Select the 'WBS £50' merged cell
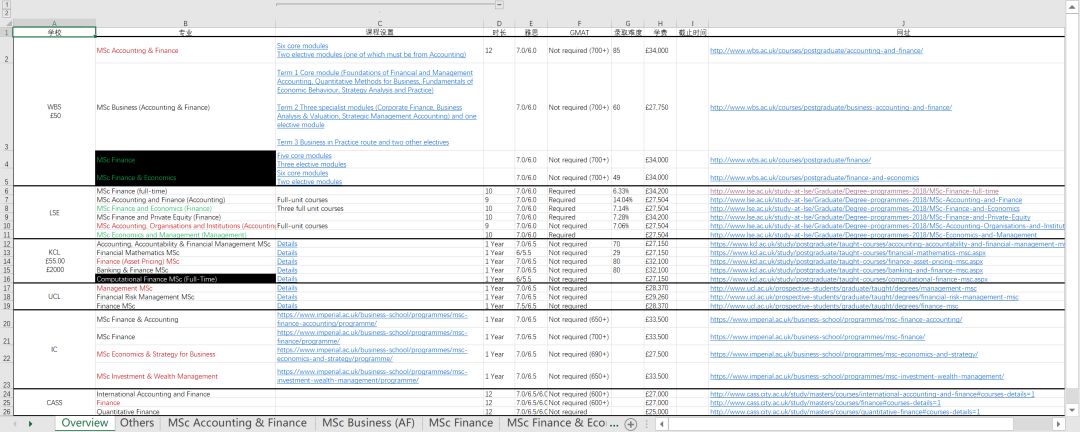Image resolution: width=1080 pixels, height=432 pixels. (54, 111)
